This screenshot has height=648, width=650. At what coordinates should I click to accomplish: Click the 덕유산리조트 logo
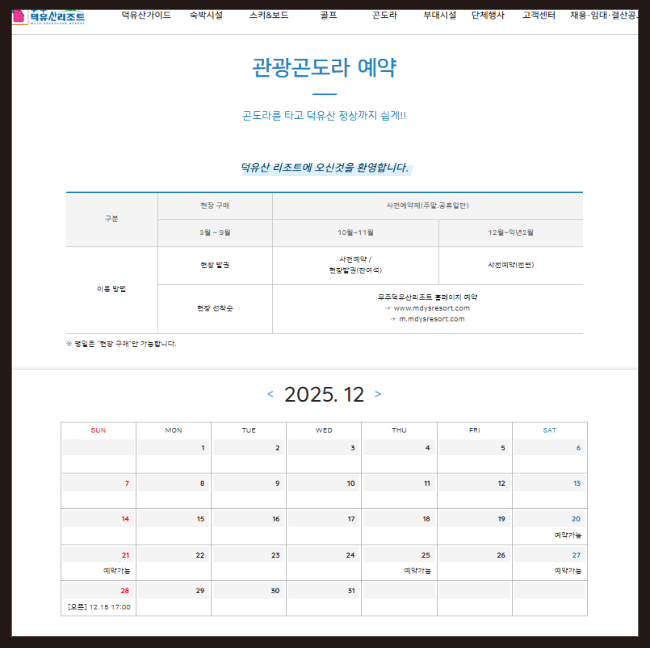[49, 17]
